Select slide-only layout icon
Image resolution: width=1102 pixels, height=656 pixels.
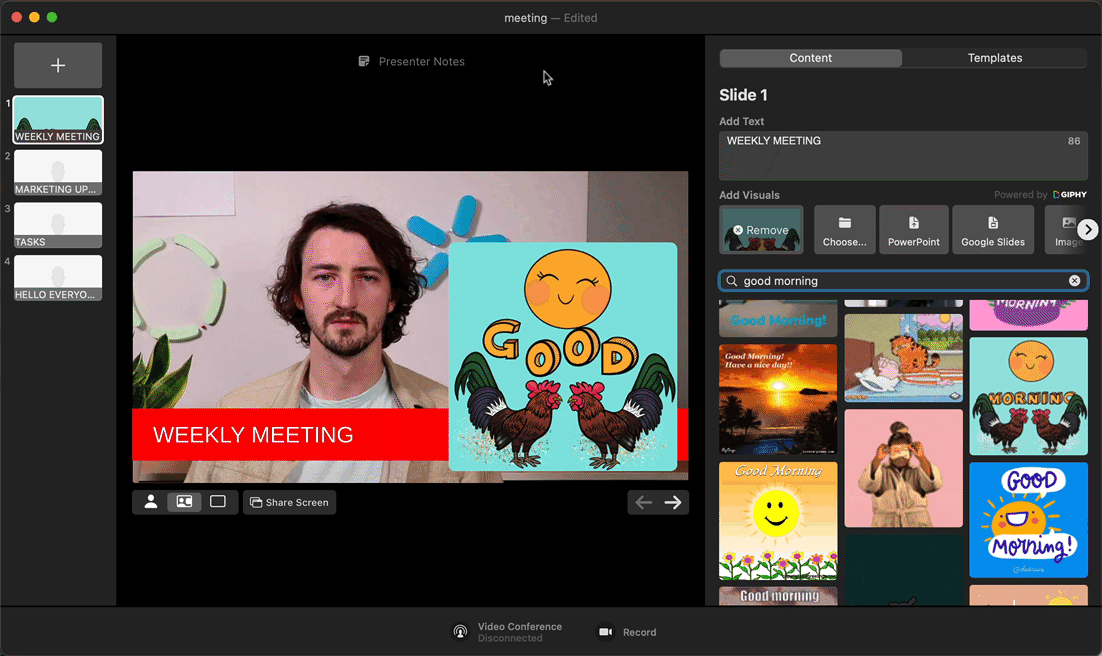[x=217, y=502]
